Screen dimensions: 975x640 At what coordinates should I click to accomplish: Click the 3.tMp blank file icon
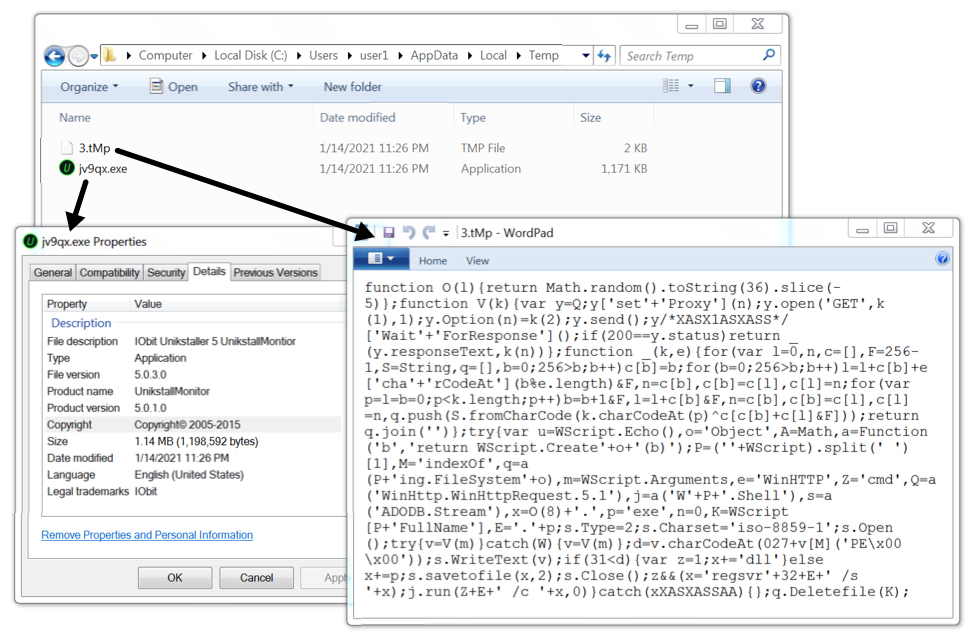pos(67,148)
